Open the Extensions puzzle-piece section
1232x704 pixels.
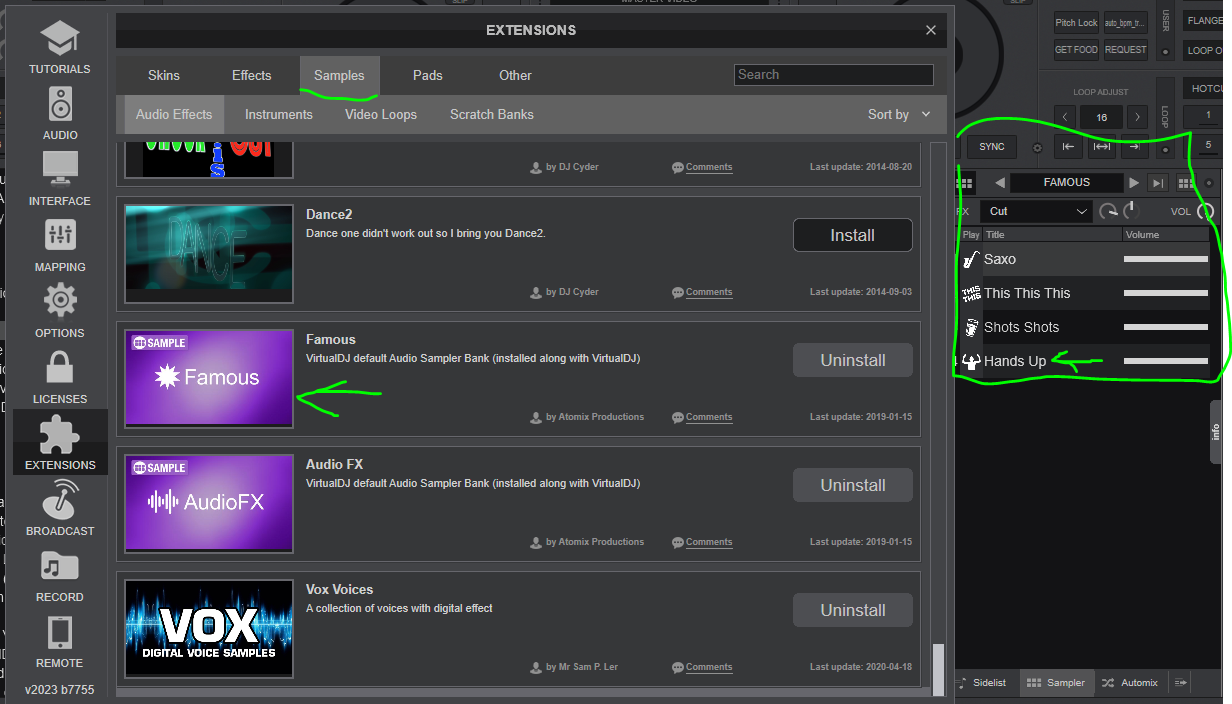tap(60, 442)
